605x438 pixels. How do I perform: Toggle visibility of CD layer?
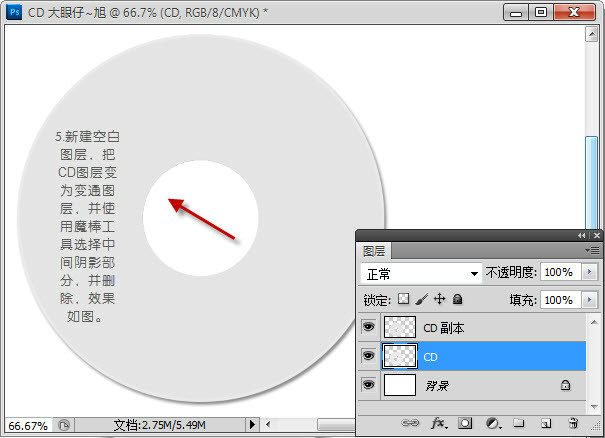click(368, 355)
